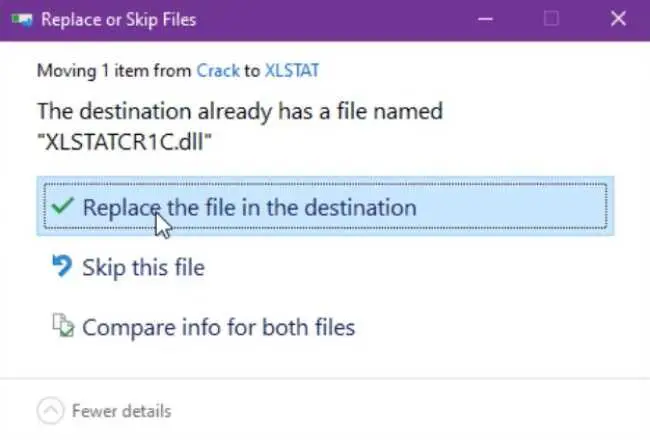Select Skip this file option
This screenshot has width=650, height=440.
click(x=143, y=267)
